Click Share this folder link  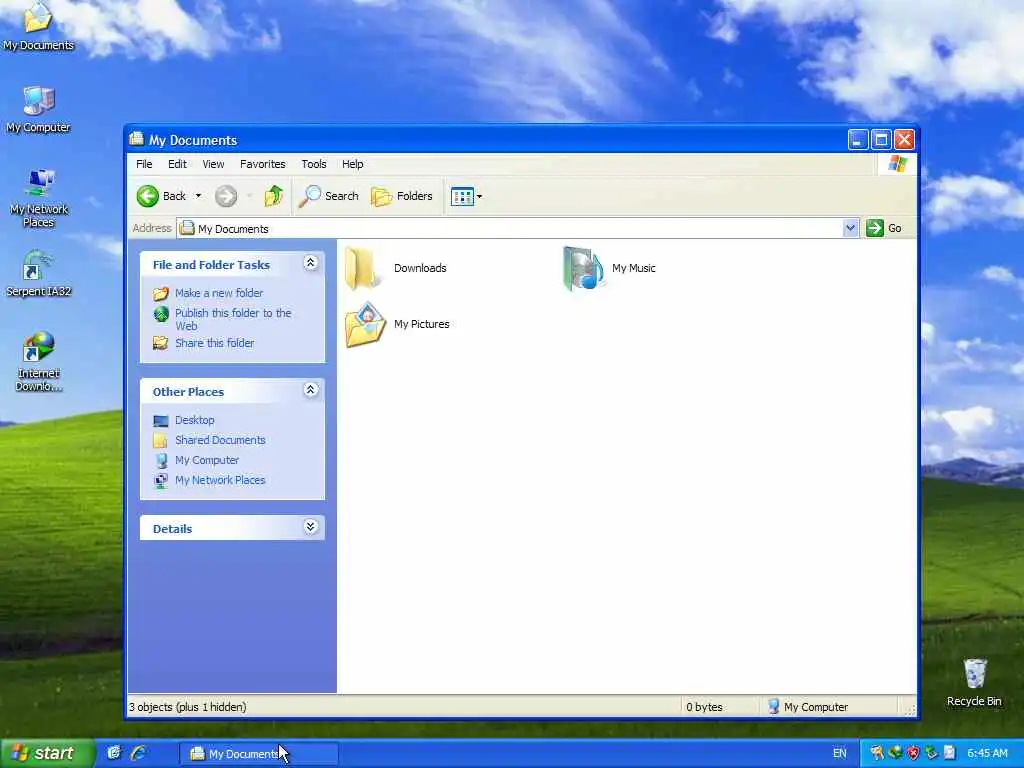click(214, 343)
